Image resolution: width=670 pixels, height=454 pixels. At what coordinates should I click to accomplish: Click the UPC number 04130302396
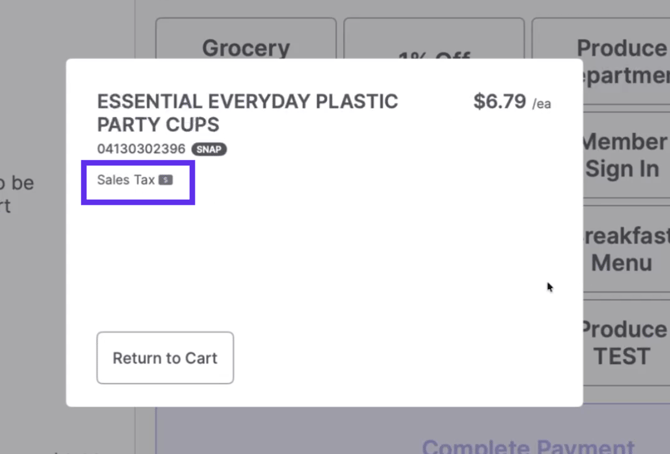click(x=141, y=149)
